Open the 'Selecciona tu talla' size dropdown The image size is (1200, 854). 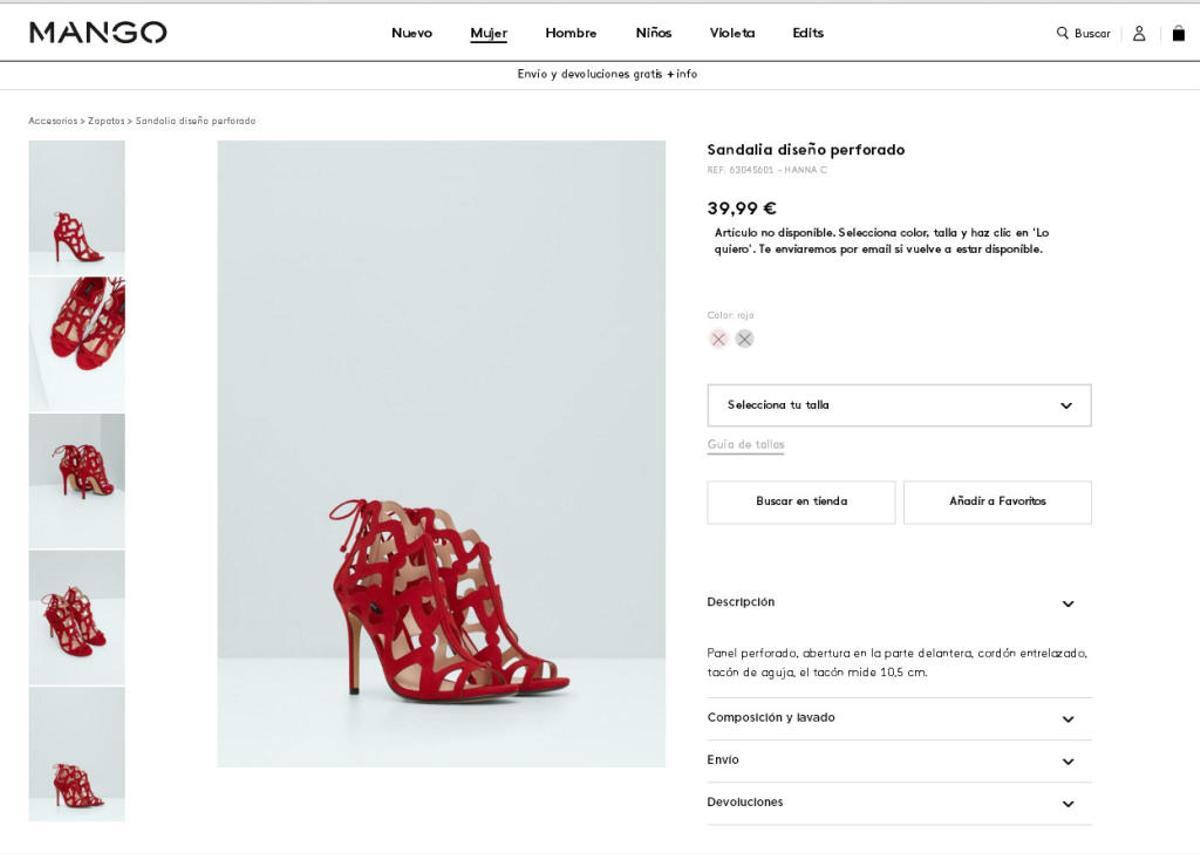(898, 405)
